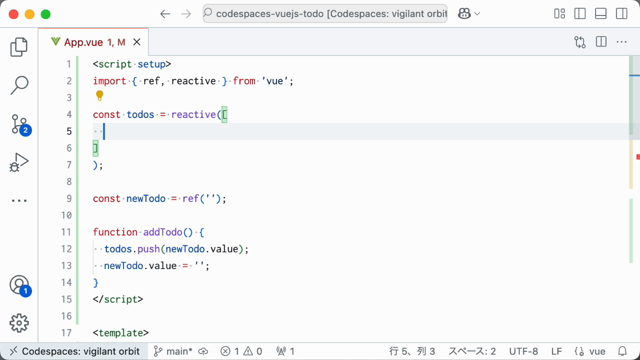This screenshot has width=640, height=360.
Task: Open problems showing 1 error 0 warnings
Action: click(x=241, y=351)
